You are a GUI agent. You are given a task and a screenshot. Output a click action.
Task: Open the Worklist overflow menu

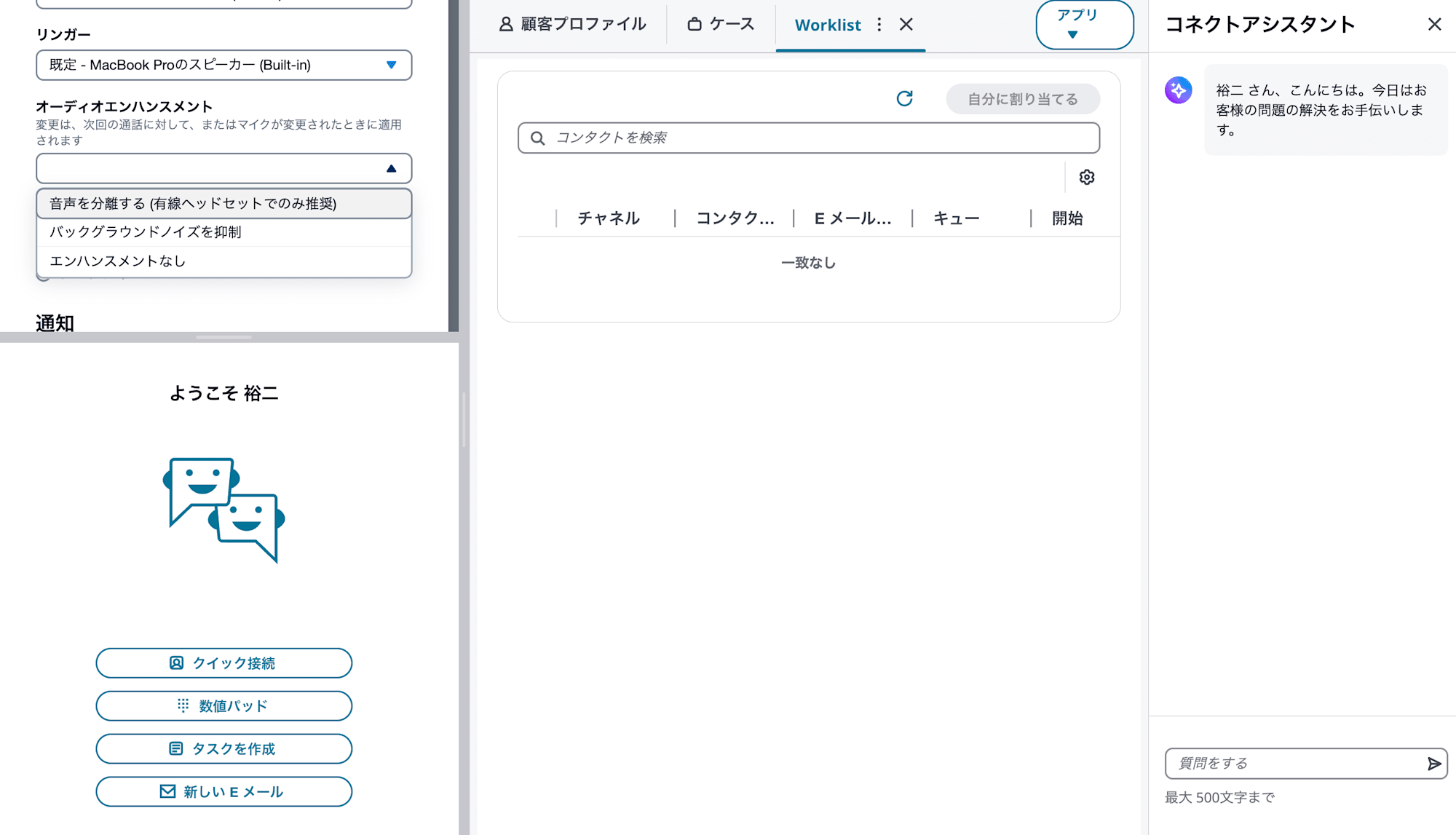pyautogui.click(x=879, y=24)
